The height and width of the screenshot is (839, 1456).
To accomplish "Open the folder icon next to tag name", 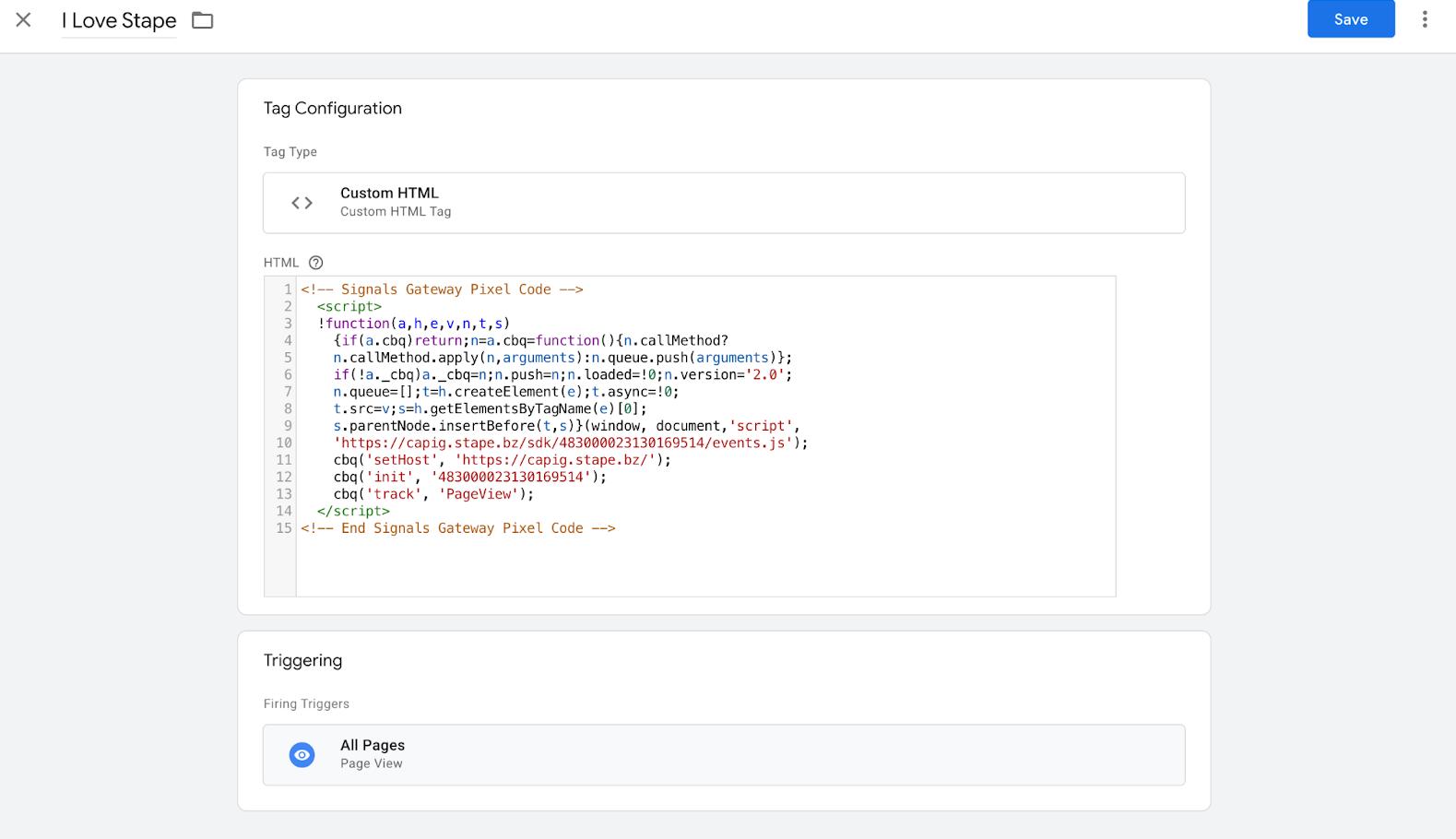I will coord(203,20).
